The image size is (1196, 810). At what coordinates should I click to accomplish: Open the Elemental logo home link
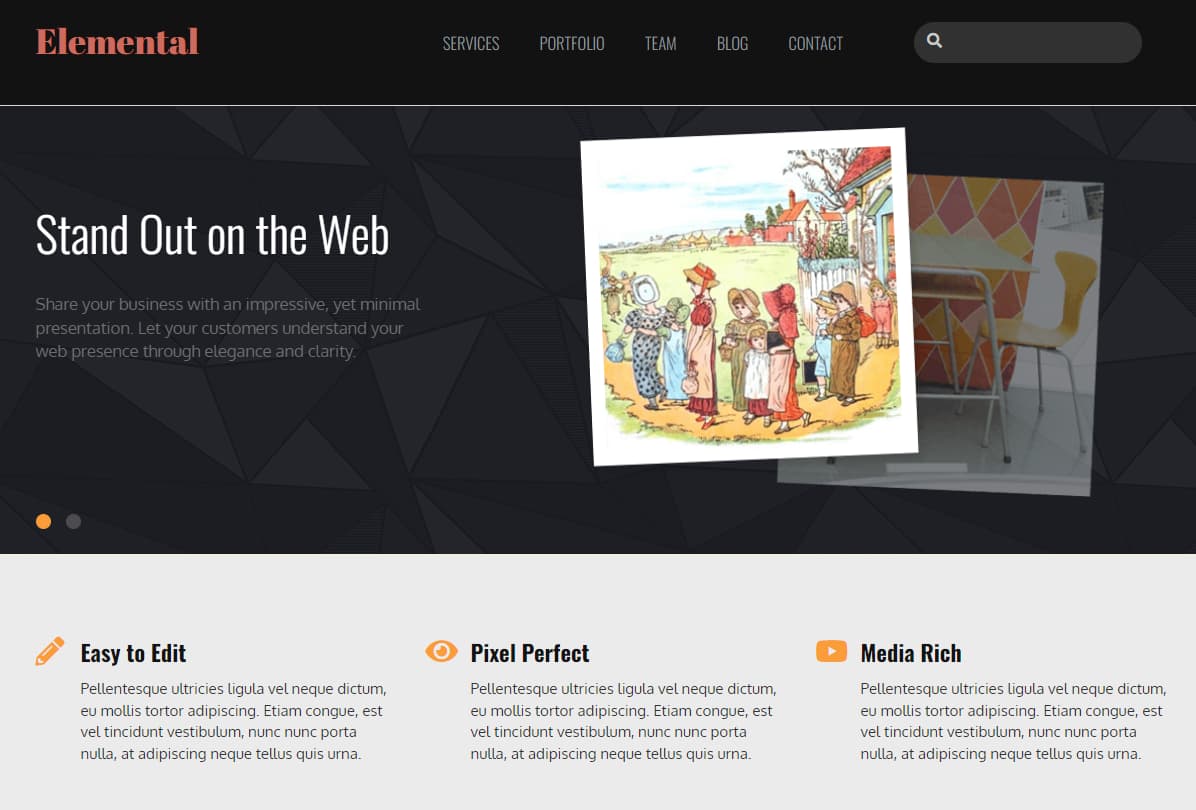117,42
